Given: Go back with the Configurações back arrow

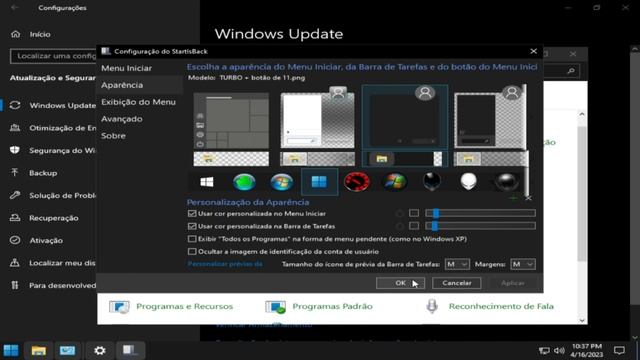Looking at the screenshot, I should (x=15, y=7).
